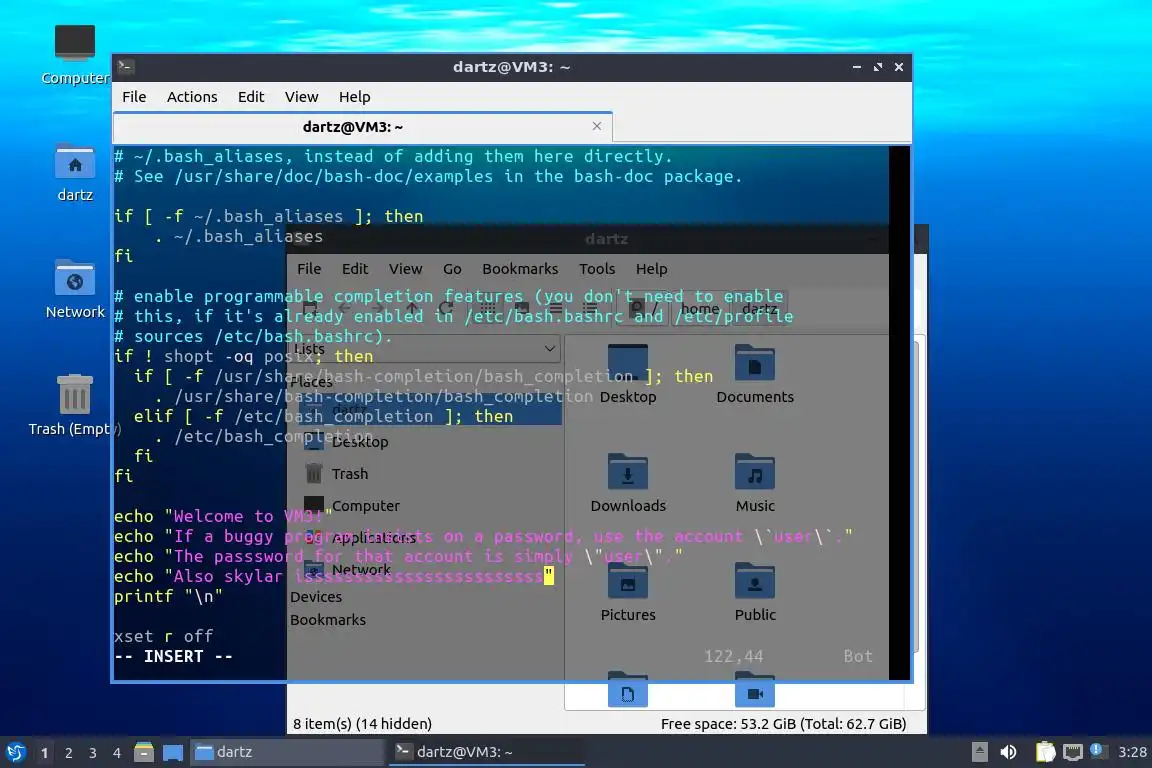
Task: Click the 'xset r off' line
Action: tap(163, 636)
